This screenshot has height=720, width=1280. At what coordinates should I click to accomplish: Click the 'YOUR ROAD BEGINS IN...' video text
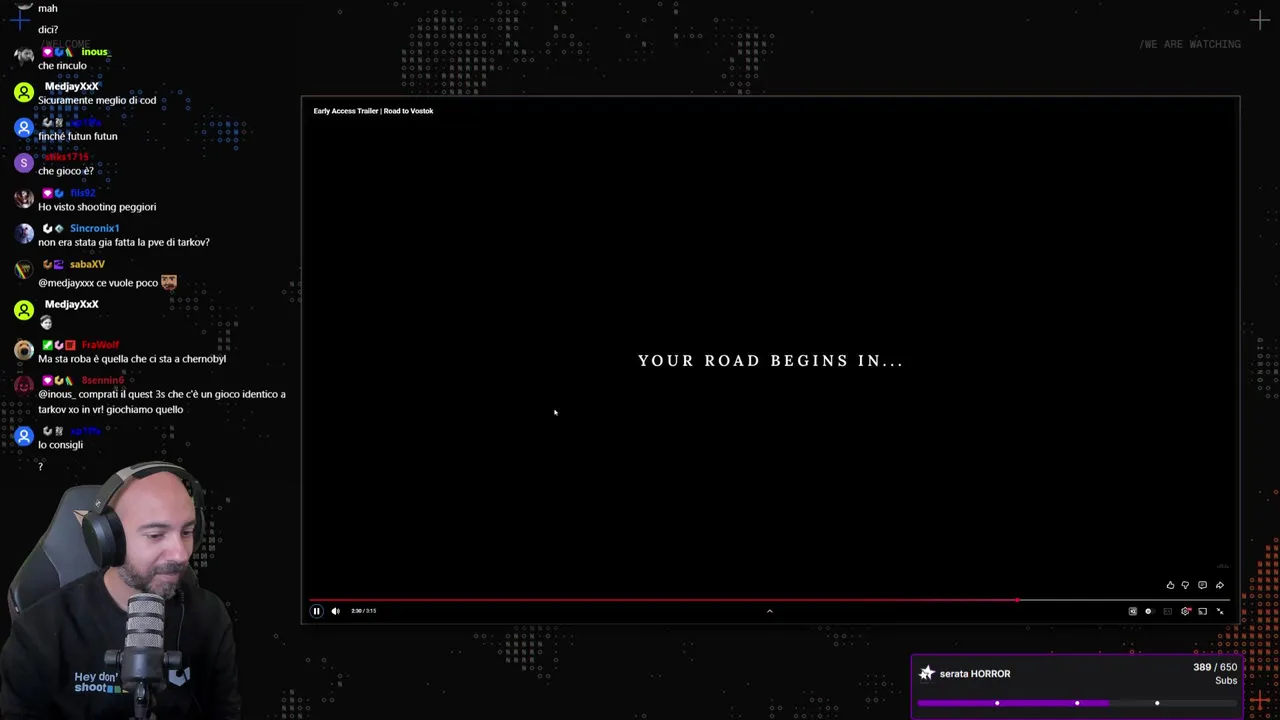tap(770, 361)
